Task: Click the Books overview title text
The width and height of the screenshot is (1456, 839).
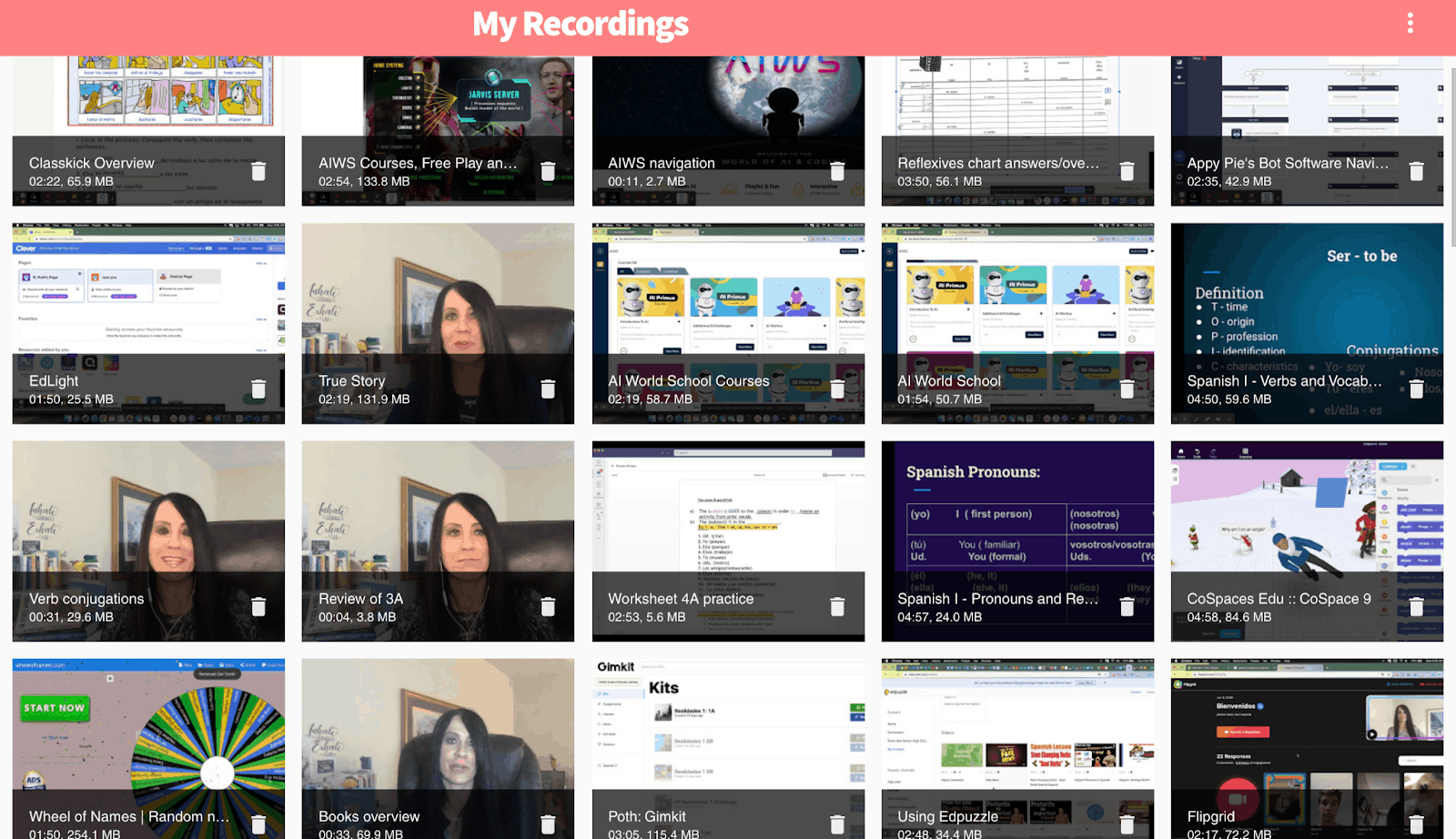Action: (x=369, y=816)
